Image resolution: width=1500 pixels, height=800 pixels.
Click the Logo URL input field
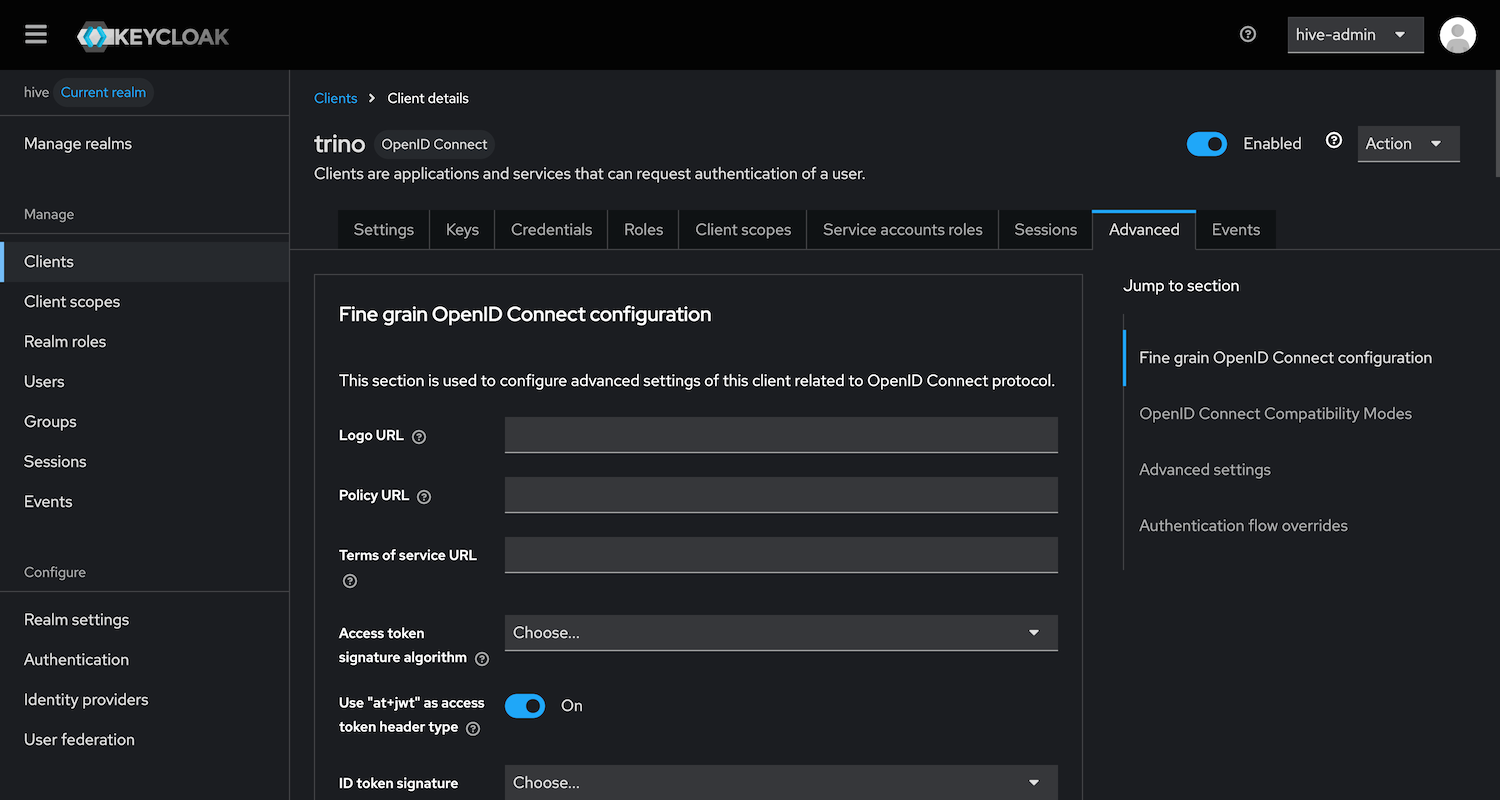(x=780, y=435)
